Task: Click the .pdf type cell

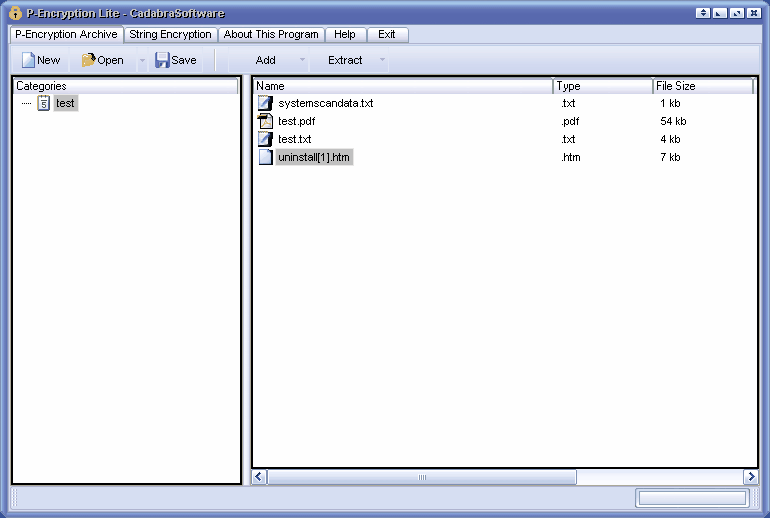Action: (x=570, y=121)
